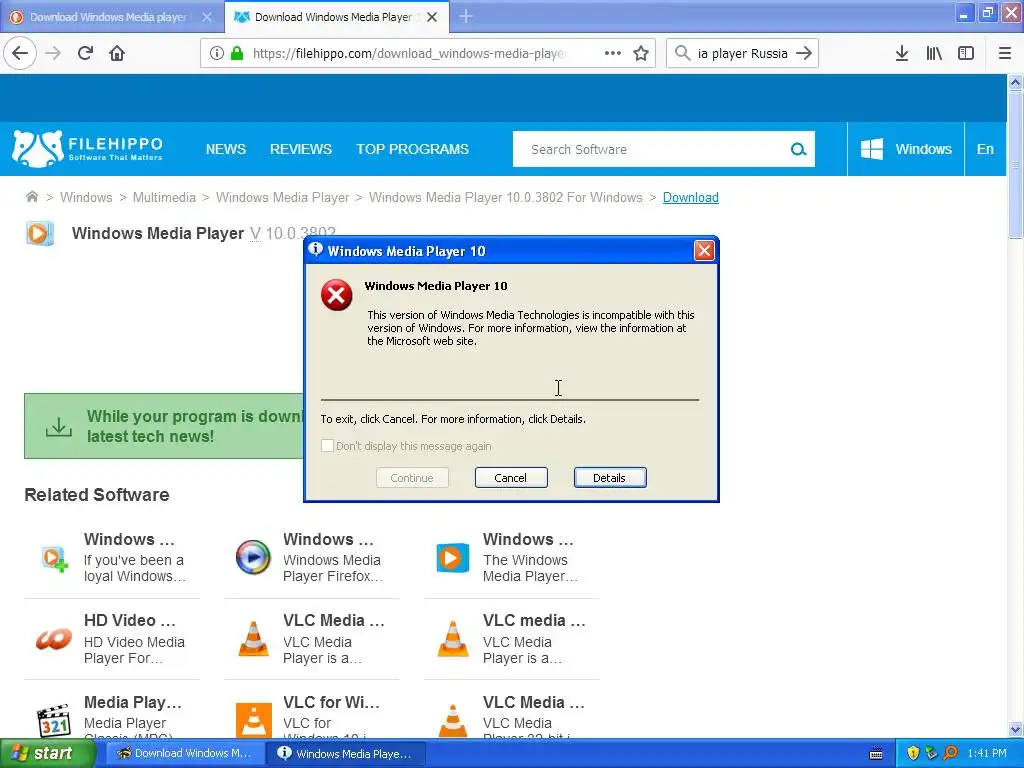Click the browser search box
Screen dimensions: 1024x768
pyautogui.click(x=742, y=53)
